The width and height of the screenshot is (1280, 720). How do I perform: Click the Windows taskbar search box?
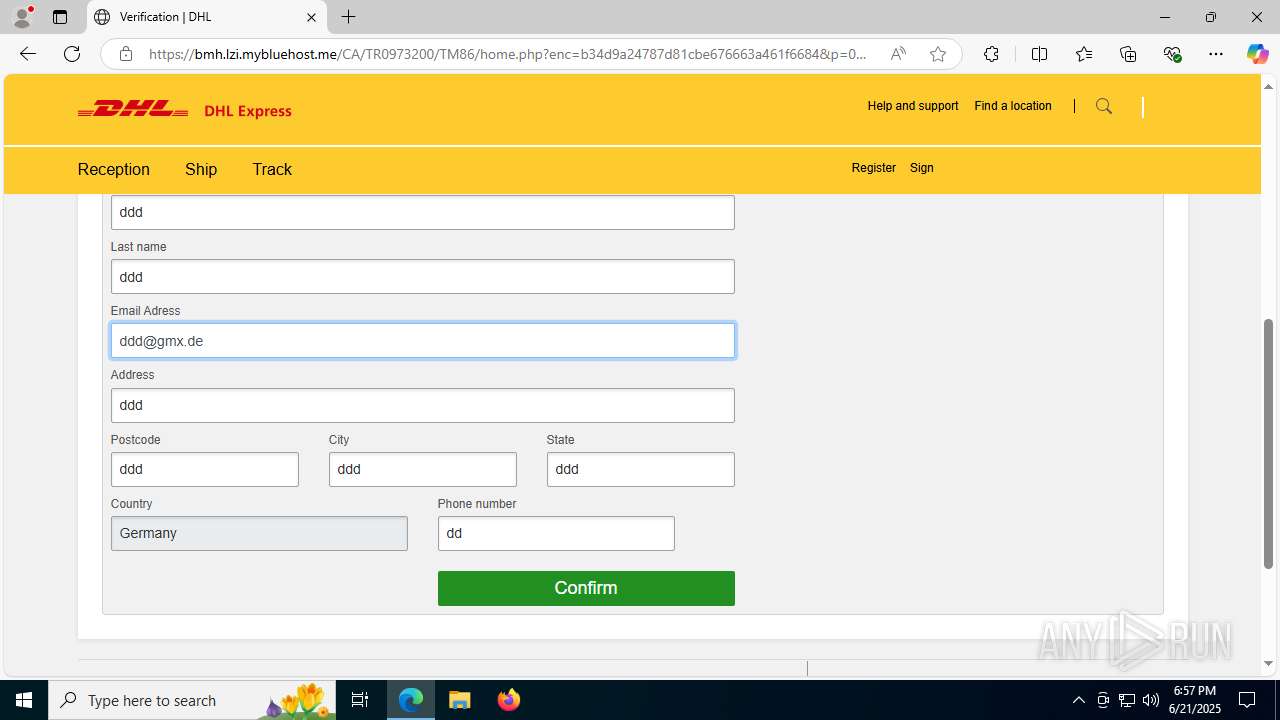tap(192, 700)
